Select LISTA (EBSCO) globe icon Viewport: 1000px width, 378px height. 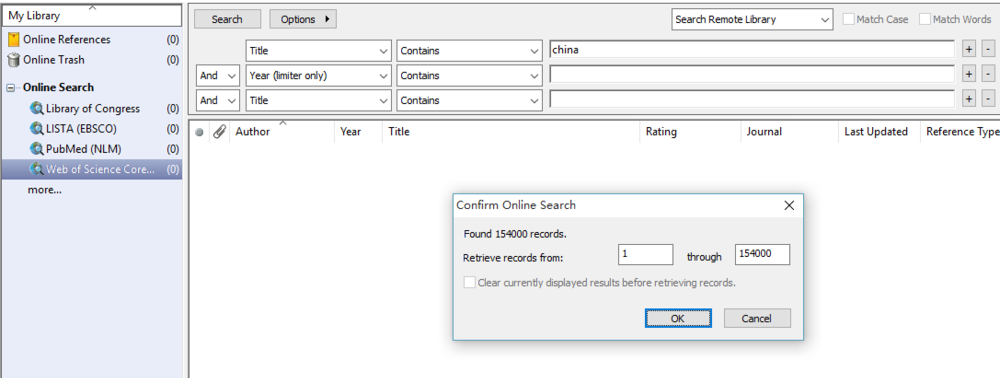coord(36,129)
